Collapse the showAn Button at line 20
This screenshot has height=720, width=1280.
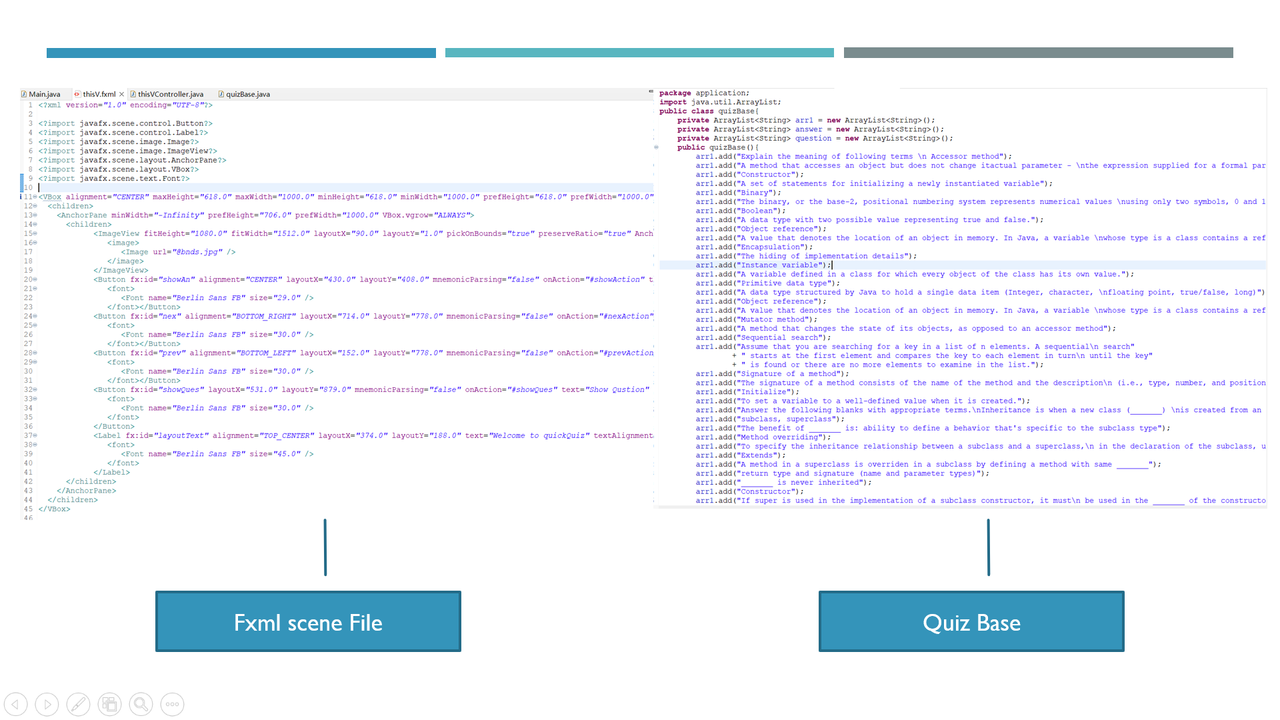pos(36,279)
